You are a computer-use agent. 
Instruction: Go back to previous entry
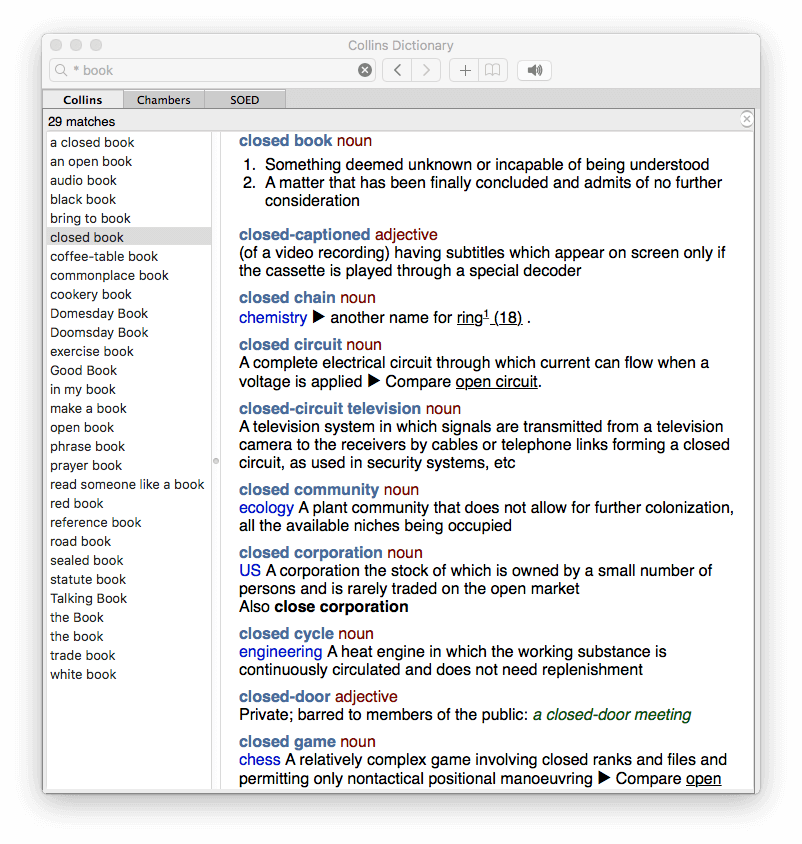pos(397,70)
